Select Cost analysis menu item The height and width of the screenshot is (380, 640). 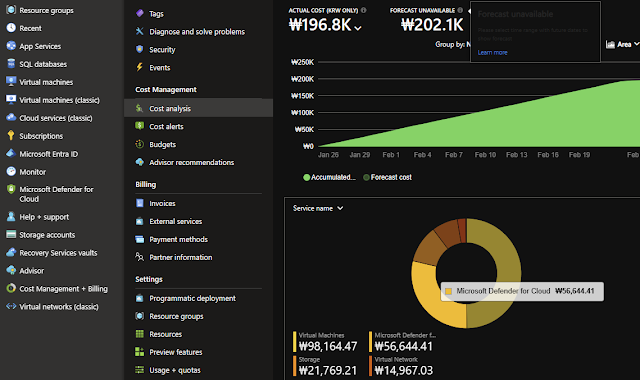point(198,108)
